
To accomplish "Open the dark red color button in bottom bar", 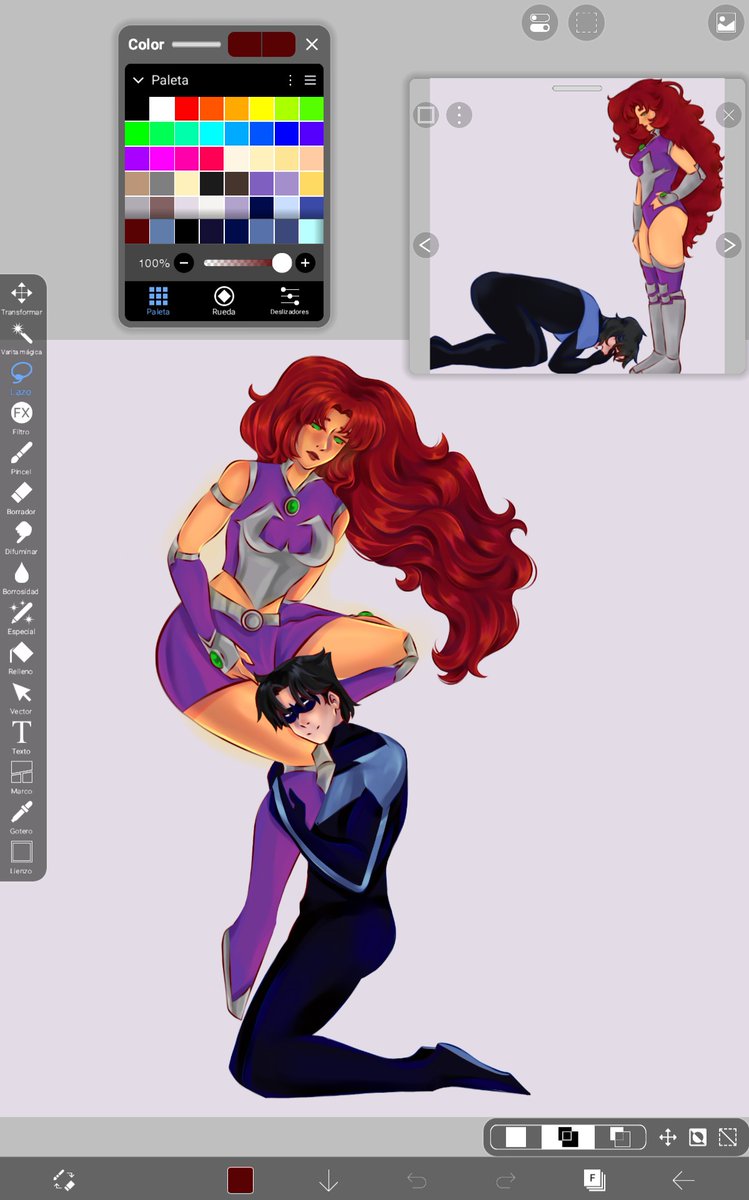I will point(240,1180).
